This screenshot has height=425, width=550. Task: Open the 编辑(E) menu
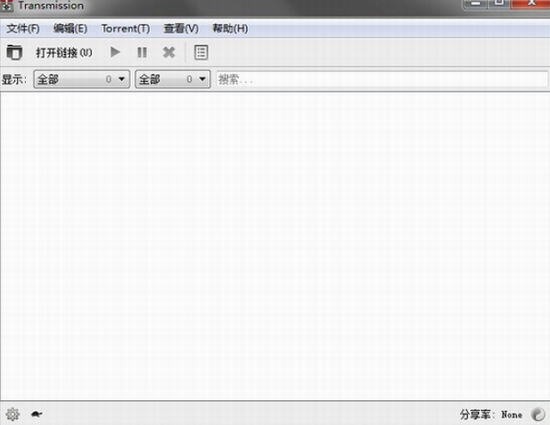pos(70,28)
